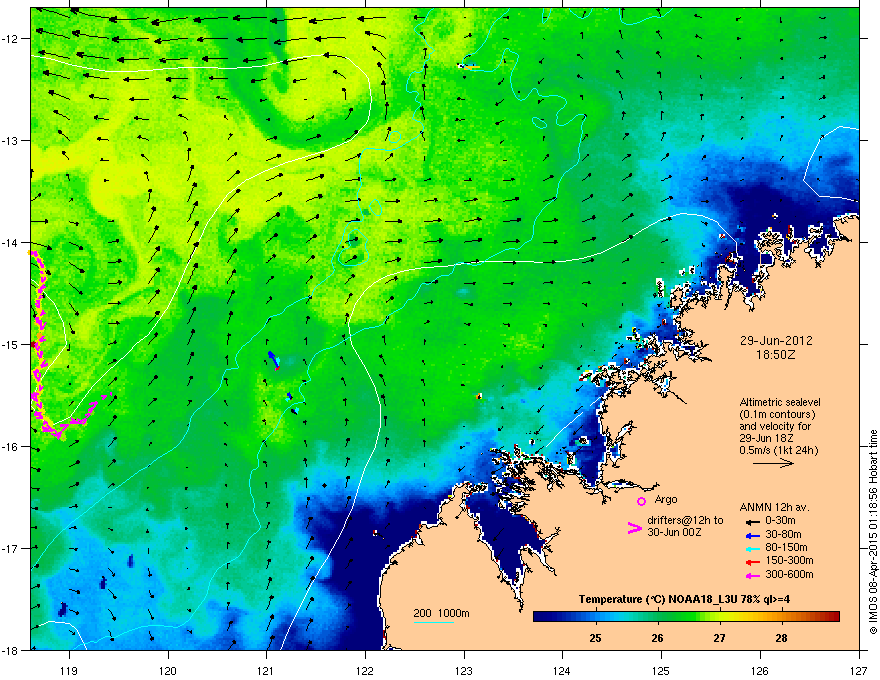Image resolution: width=880 pixels, height=680 pixels.
Task: Click the temperature colorbar near 28
Action: [x=781, y=617]
